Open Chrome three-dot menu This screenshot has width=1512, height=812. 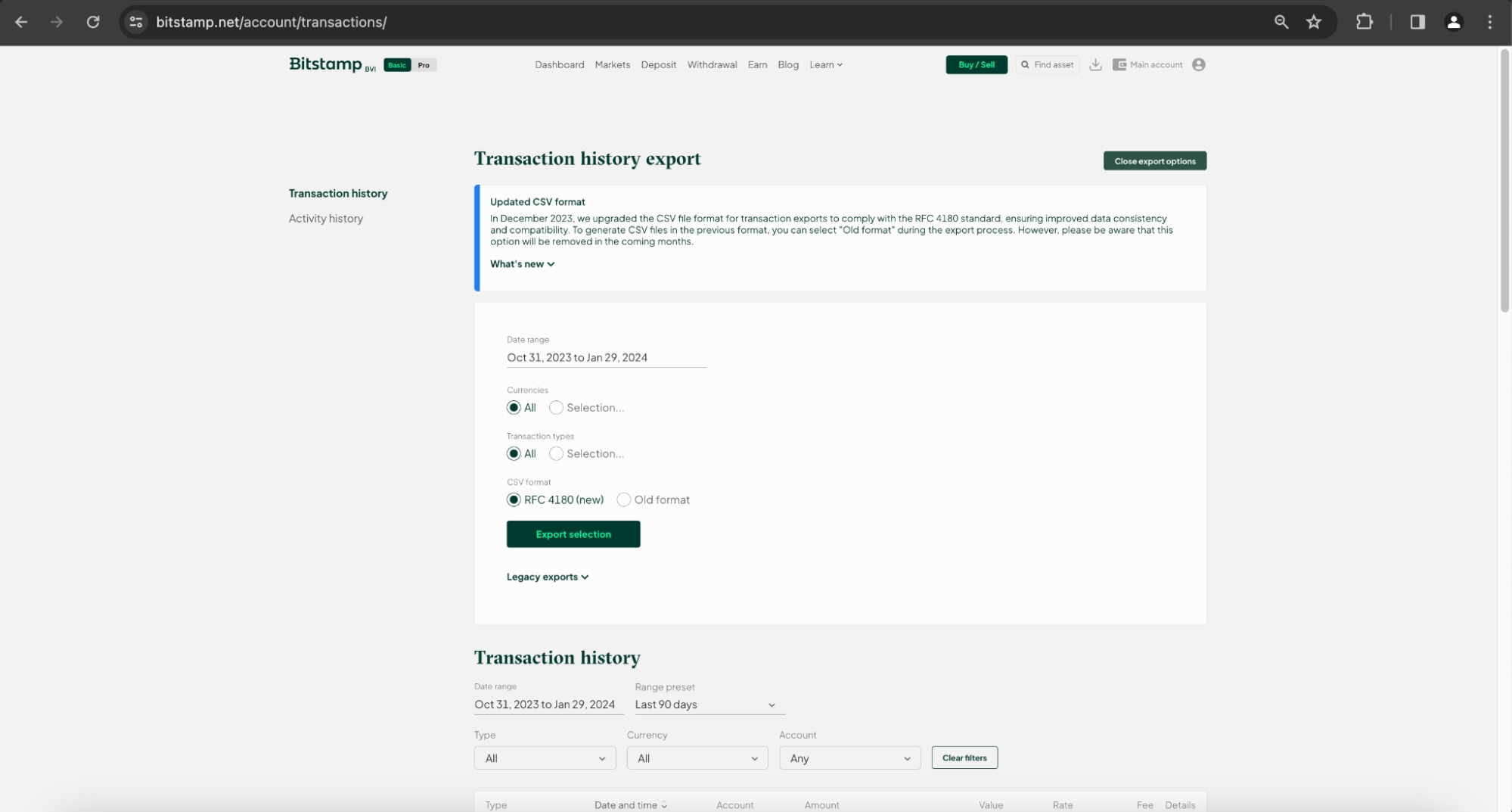tap(1490, 22)
